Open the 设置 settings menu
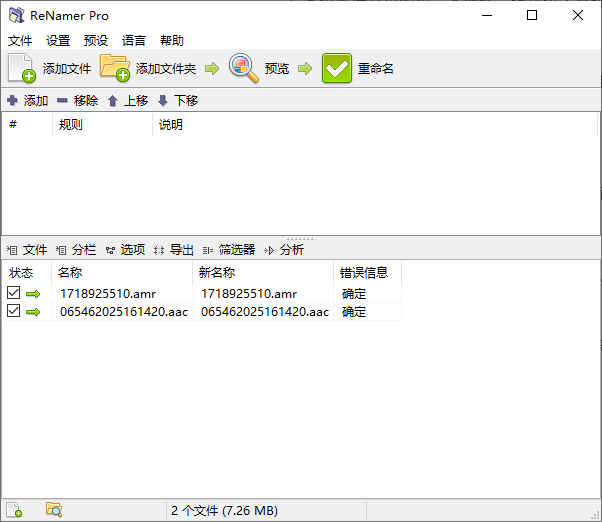The image size is (602, 522). (x=58, y=40)
